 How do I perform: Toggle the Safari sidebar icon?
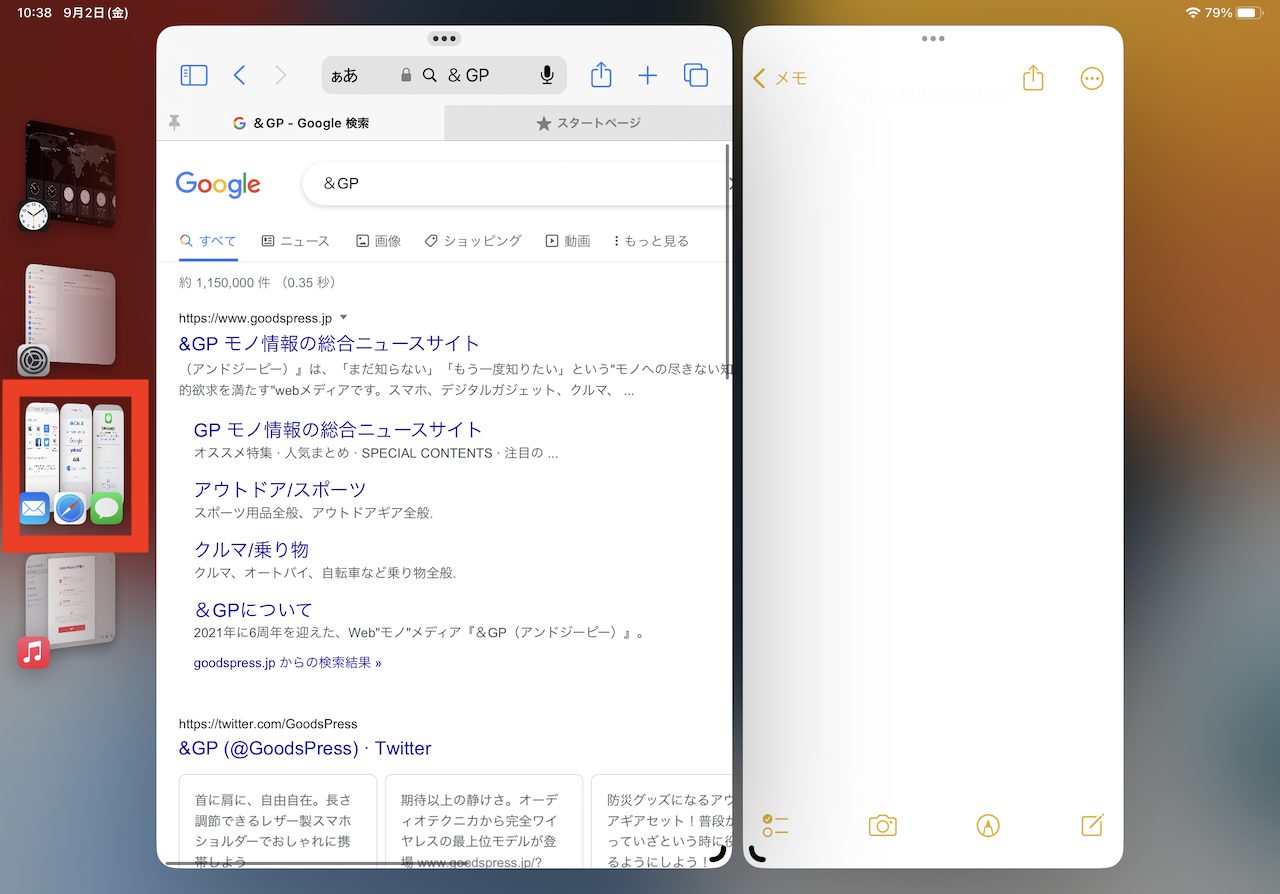[193, 75]
